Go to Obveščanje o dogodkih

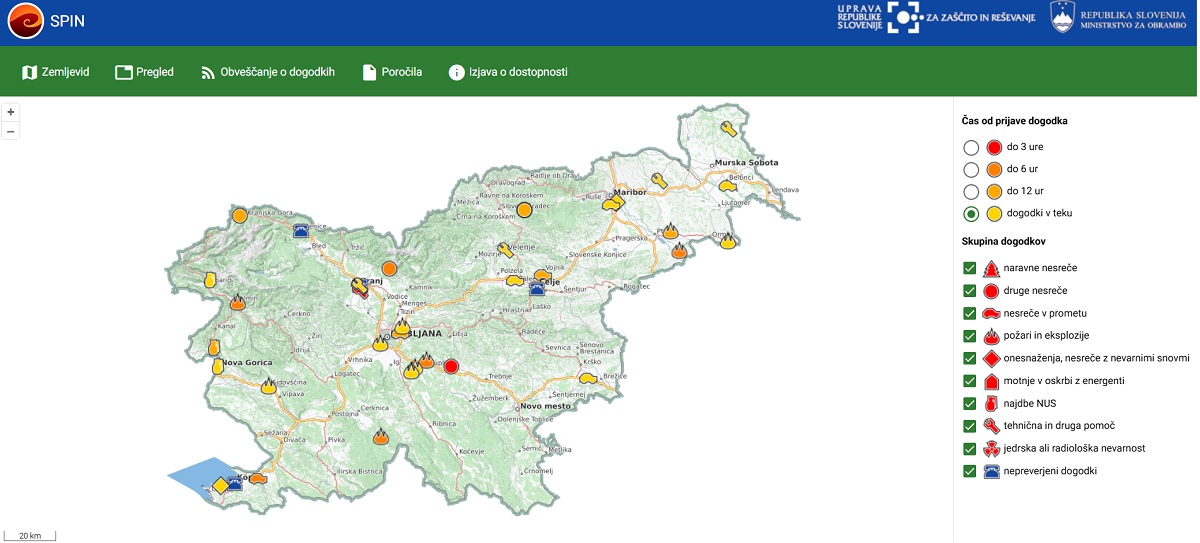(267, 72)
